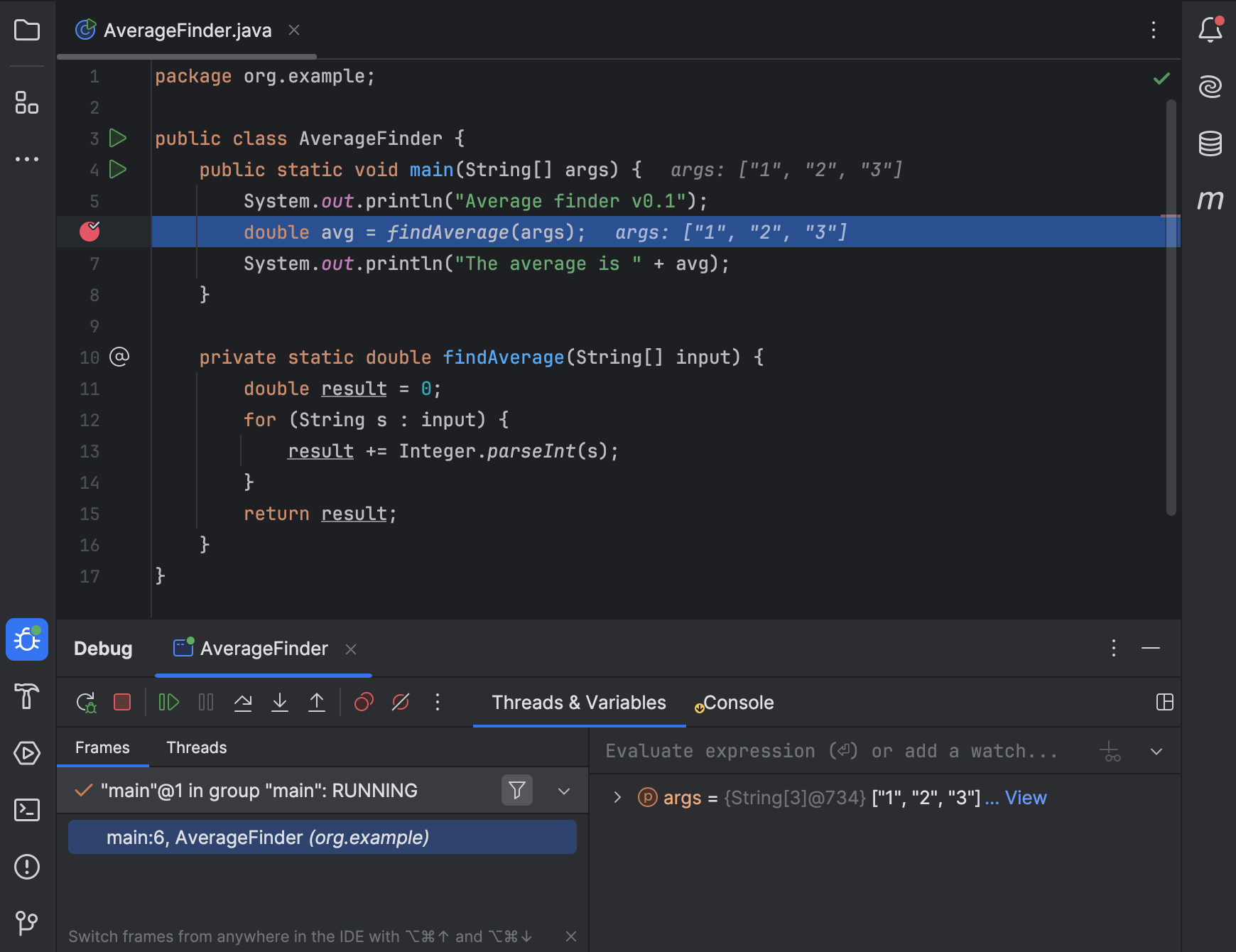Image resolution: width=1236 pixels, height=952 pixels.
Task: Click View to inspect args array
Action: coord(1026,797)
